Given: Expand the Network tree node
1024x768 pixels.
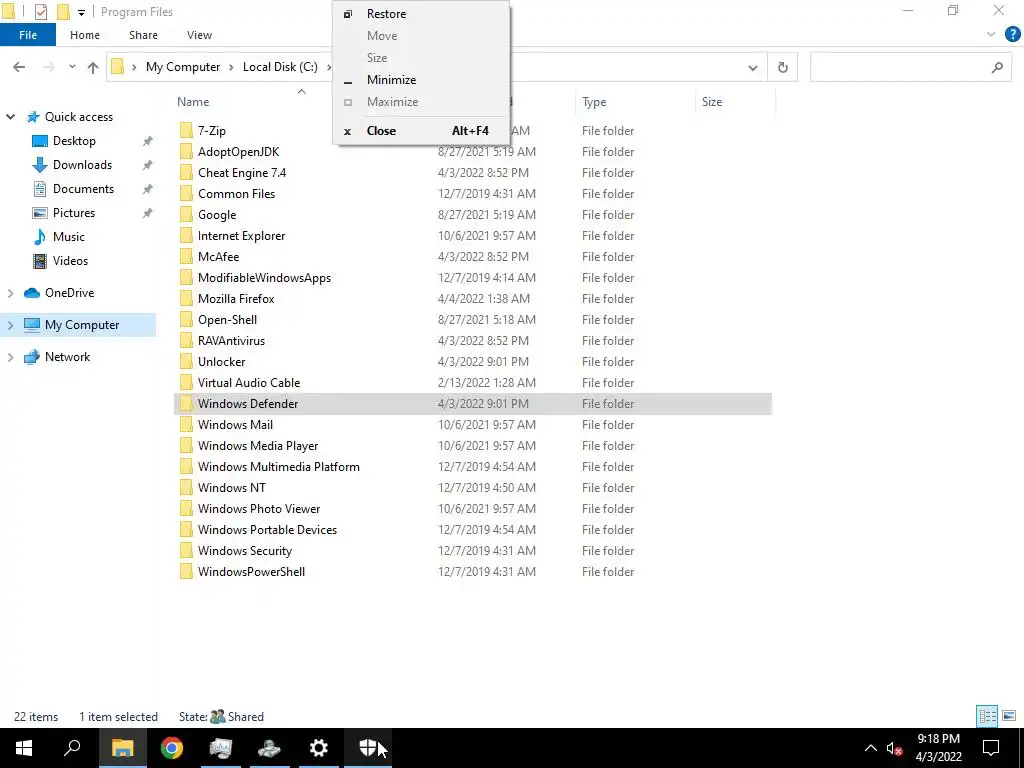Looking at the screenshot, I should tap(10, 357).
